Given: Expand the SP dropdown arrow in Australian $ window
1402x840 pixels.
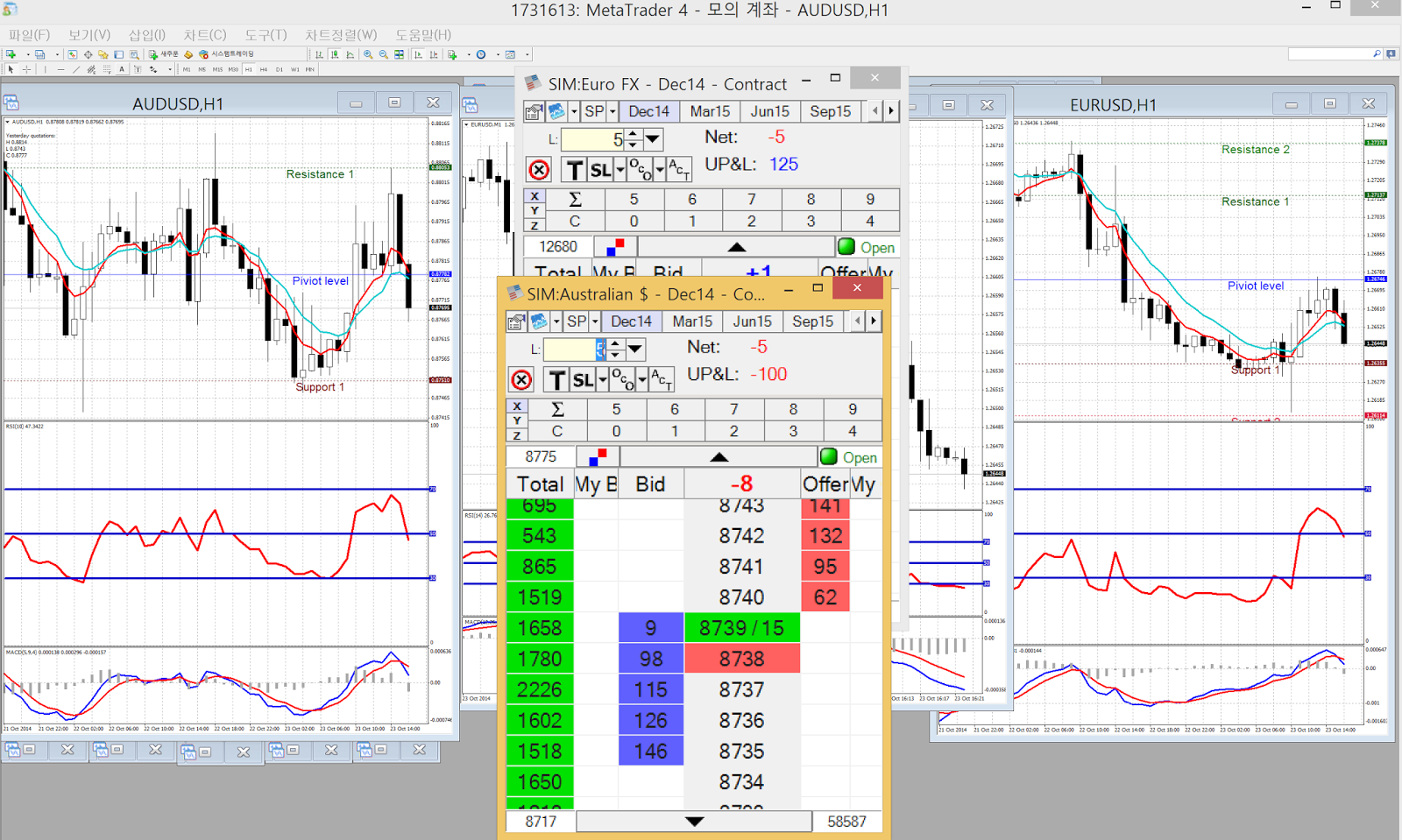Looking at the screenshot, I should point(595,321).
